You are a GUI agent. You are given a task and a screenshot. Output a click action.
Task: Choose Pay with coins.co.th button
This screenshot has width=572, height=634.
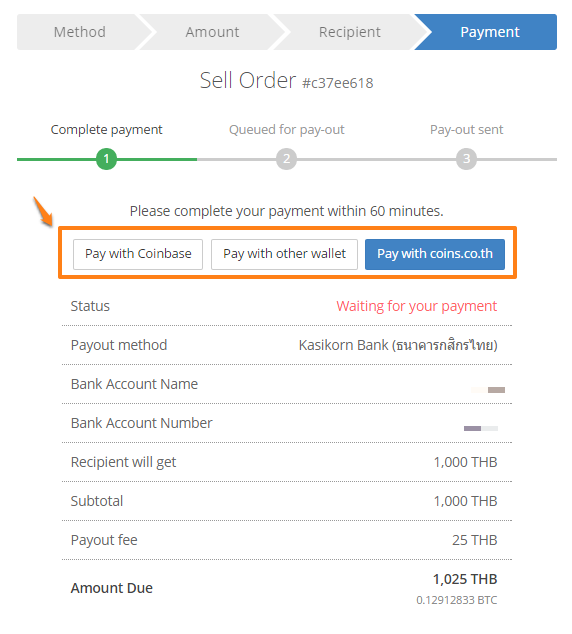tap(435, 254)
